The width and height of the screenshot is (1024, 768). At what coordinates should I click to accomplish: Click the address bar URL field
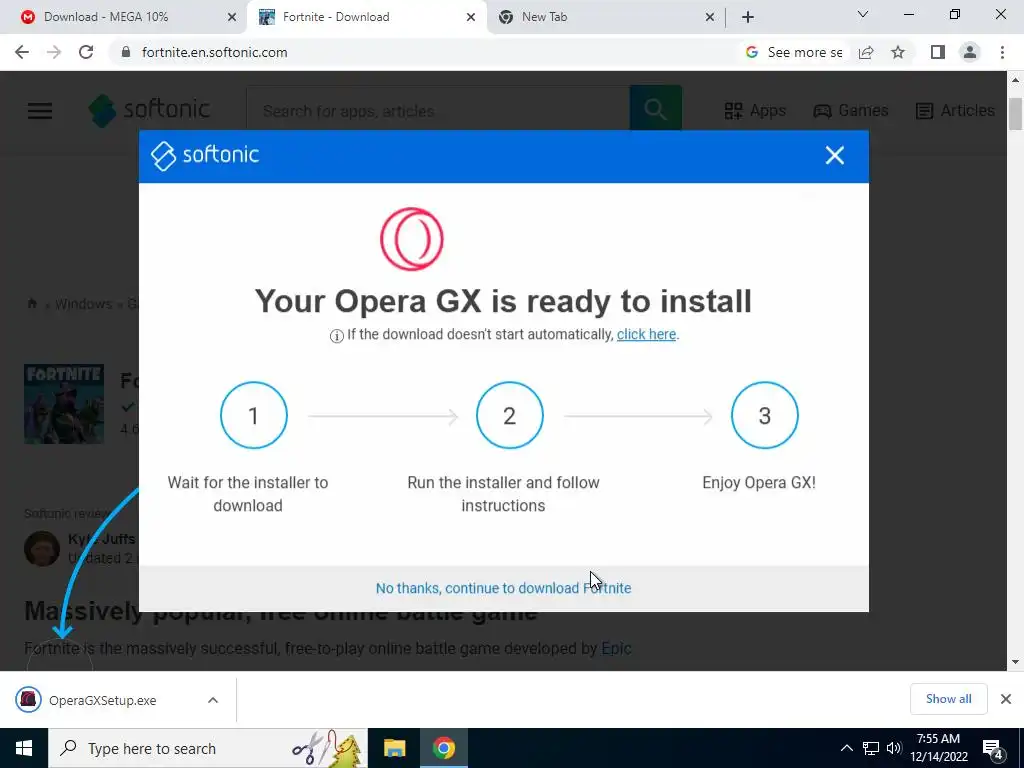[424, 52]
